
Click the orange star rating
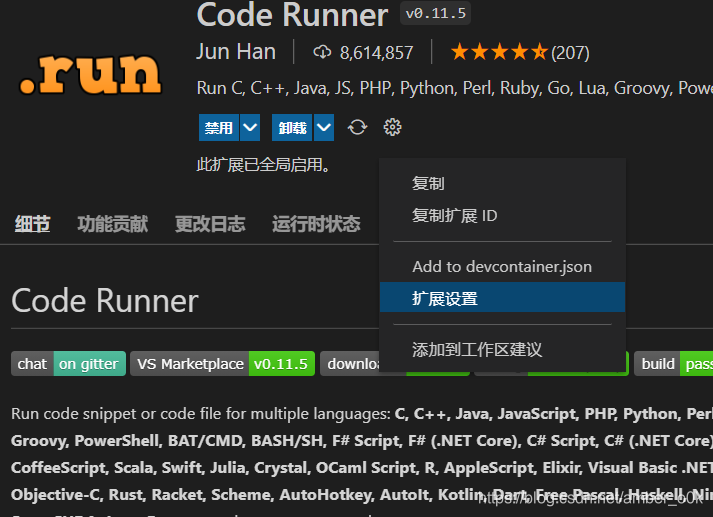click(x=499, y=52)
